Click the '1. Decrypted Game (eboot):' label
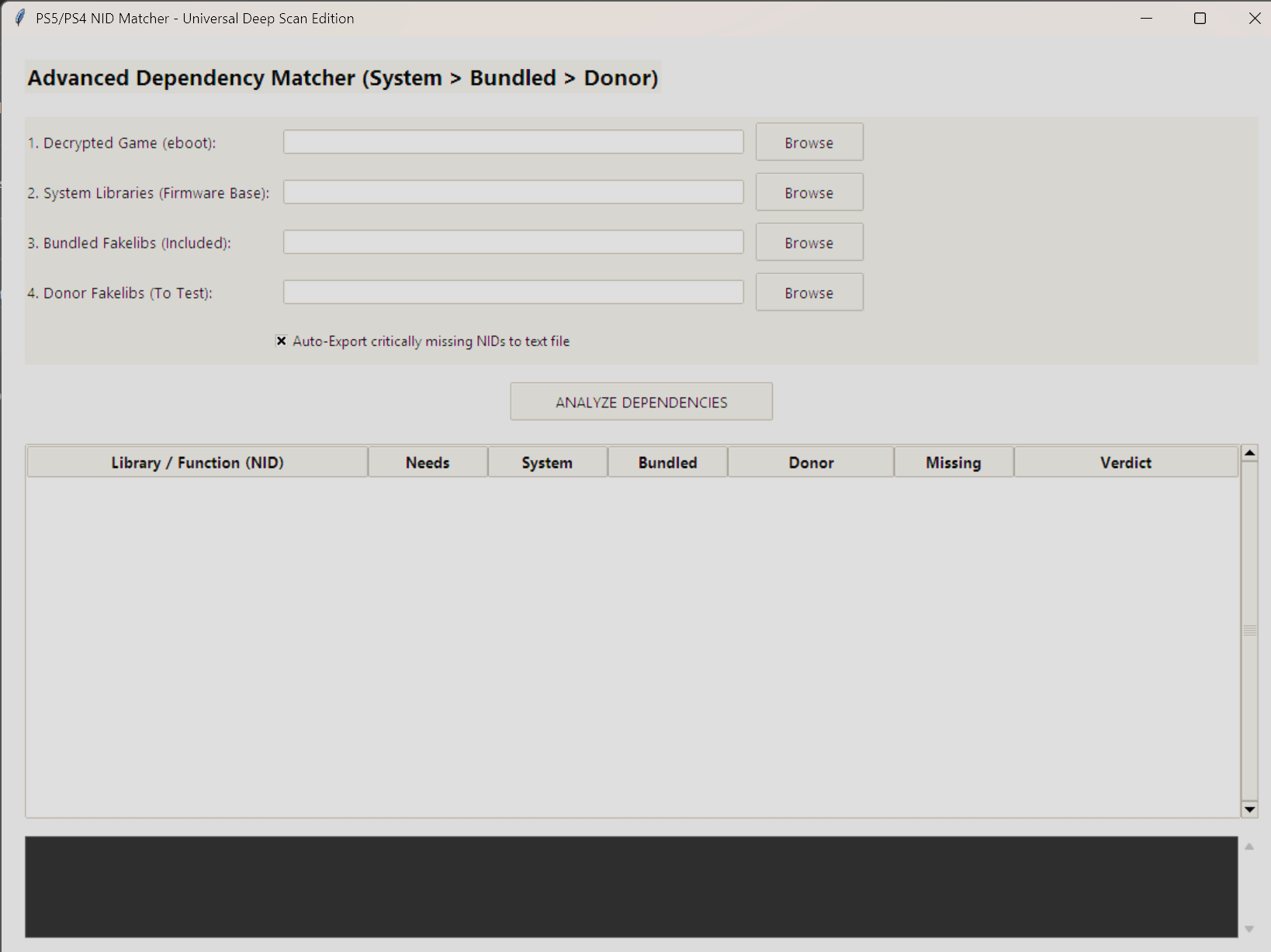The height and width of the screenshot is (952, 1271). point(122,143)
